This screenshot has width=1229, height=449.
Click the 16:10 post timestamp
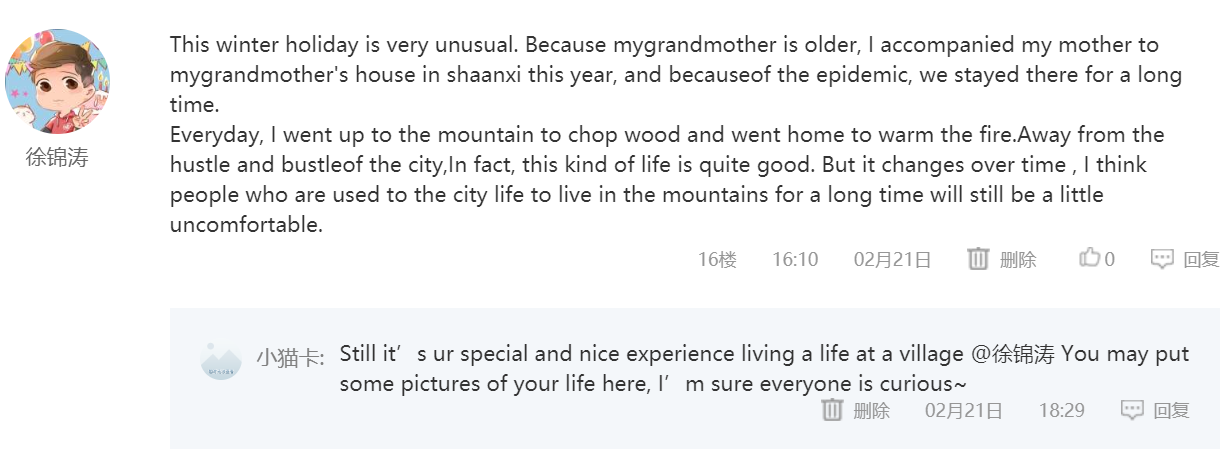click(x=795, y=259)
